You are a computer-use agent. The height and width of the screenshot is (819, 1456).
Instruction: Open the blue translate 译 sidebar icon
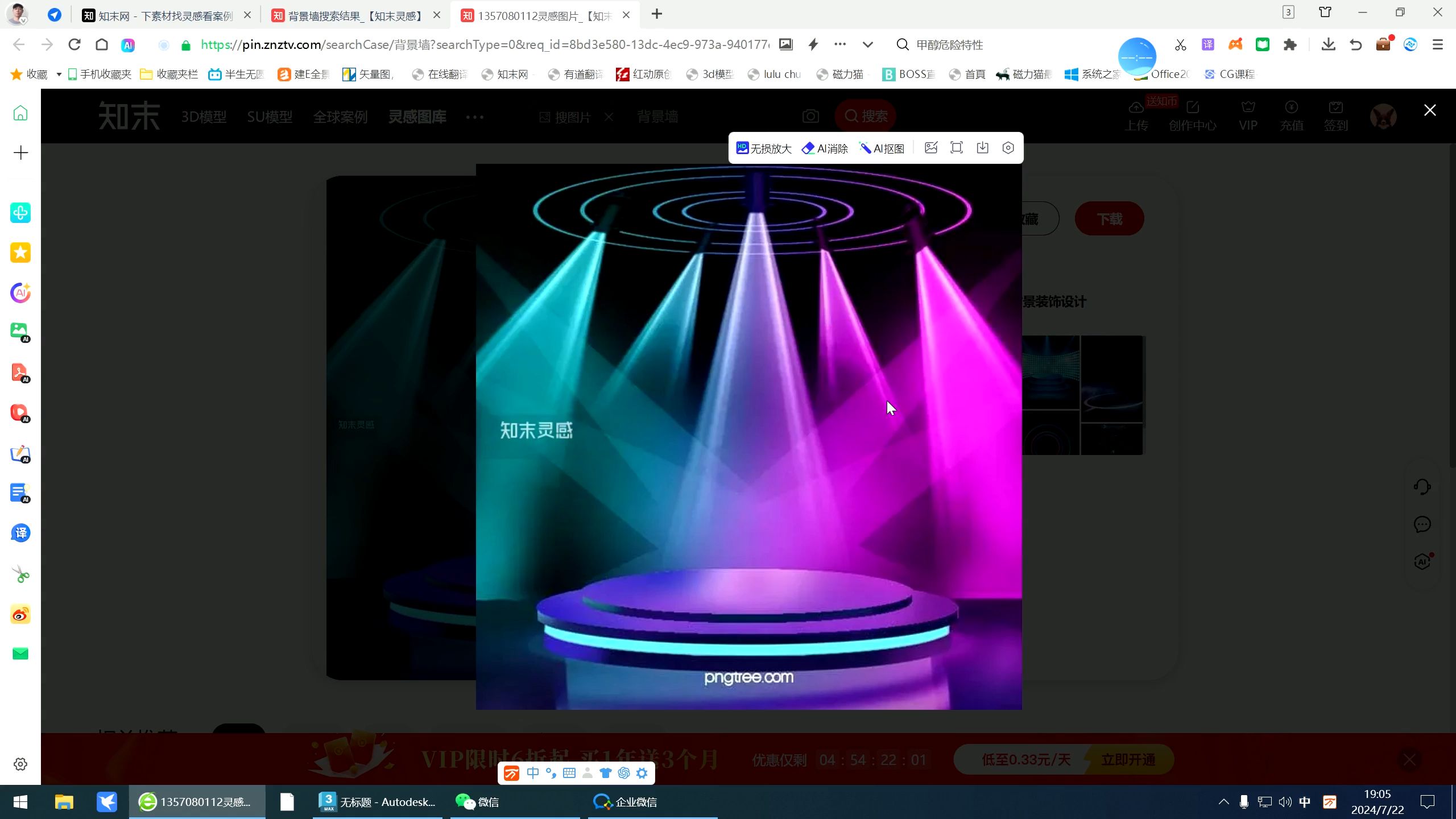[x=20, y=533]
